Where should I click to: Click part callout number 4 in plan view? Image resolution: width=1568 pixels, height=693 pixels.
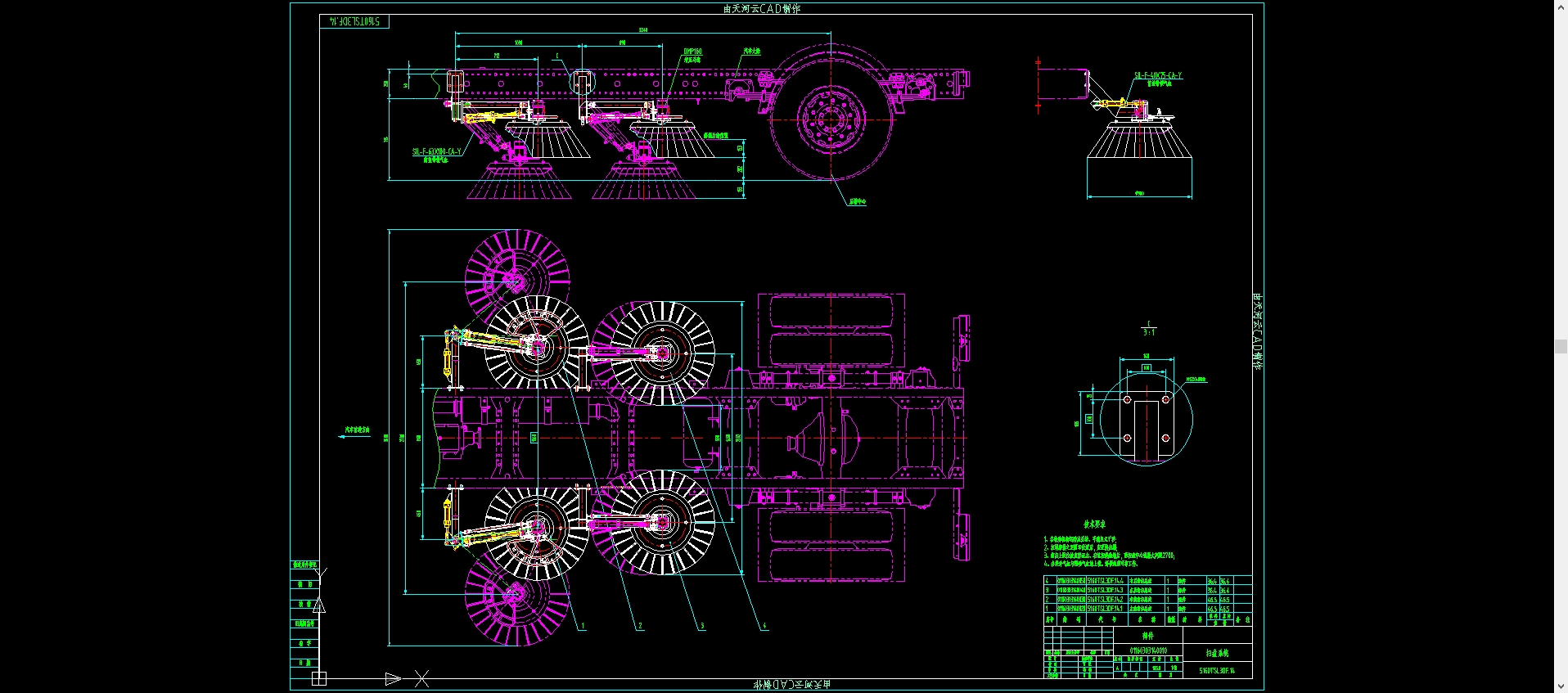764,626
